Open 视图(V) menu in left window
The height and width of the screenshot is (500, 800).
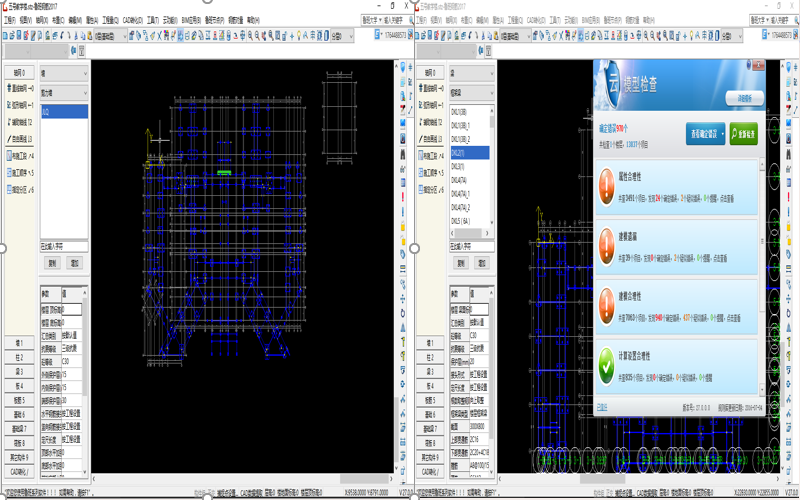click(x=26, y=20)
